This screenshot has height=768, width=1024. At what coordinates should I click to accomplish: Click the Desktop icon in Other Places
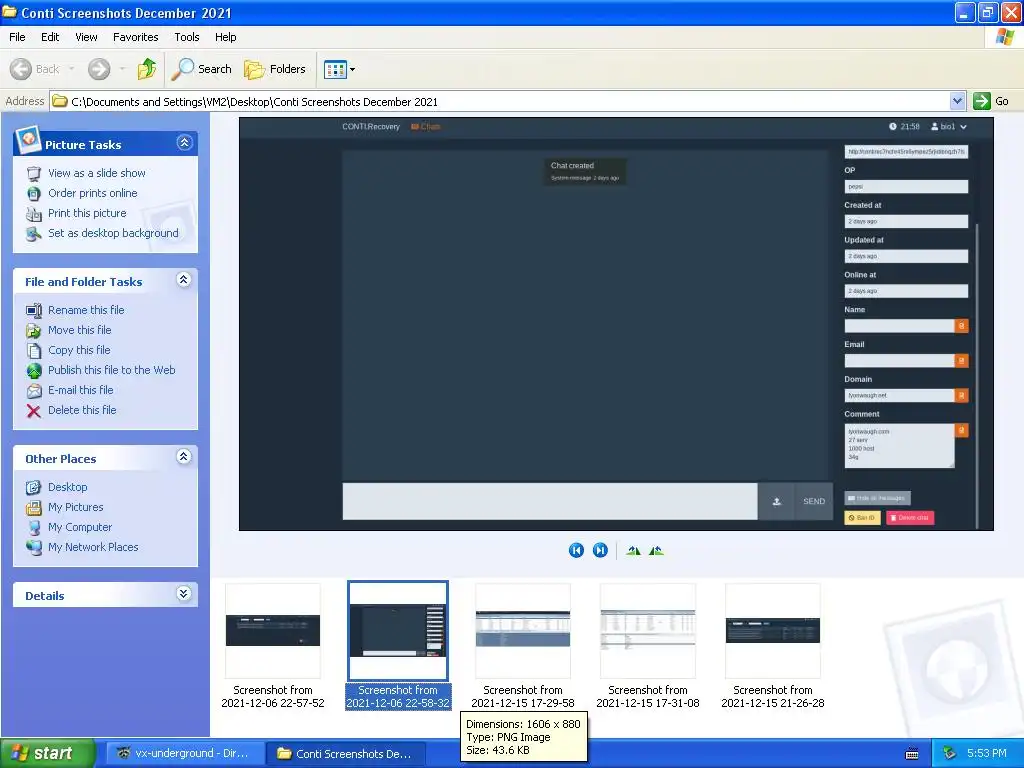tap(34, 488)
